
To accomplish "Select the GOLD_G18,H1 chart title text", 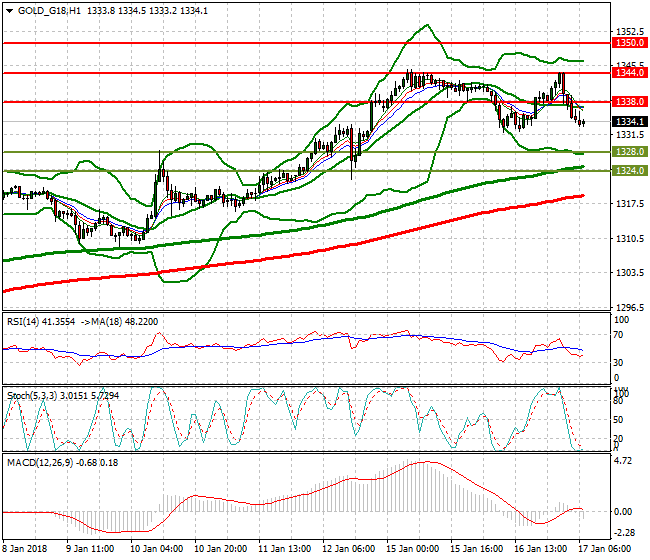I will (49, 11).
